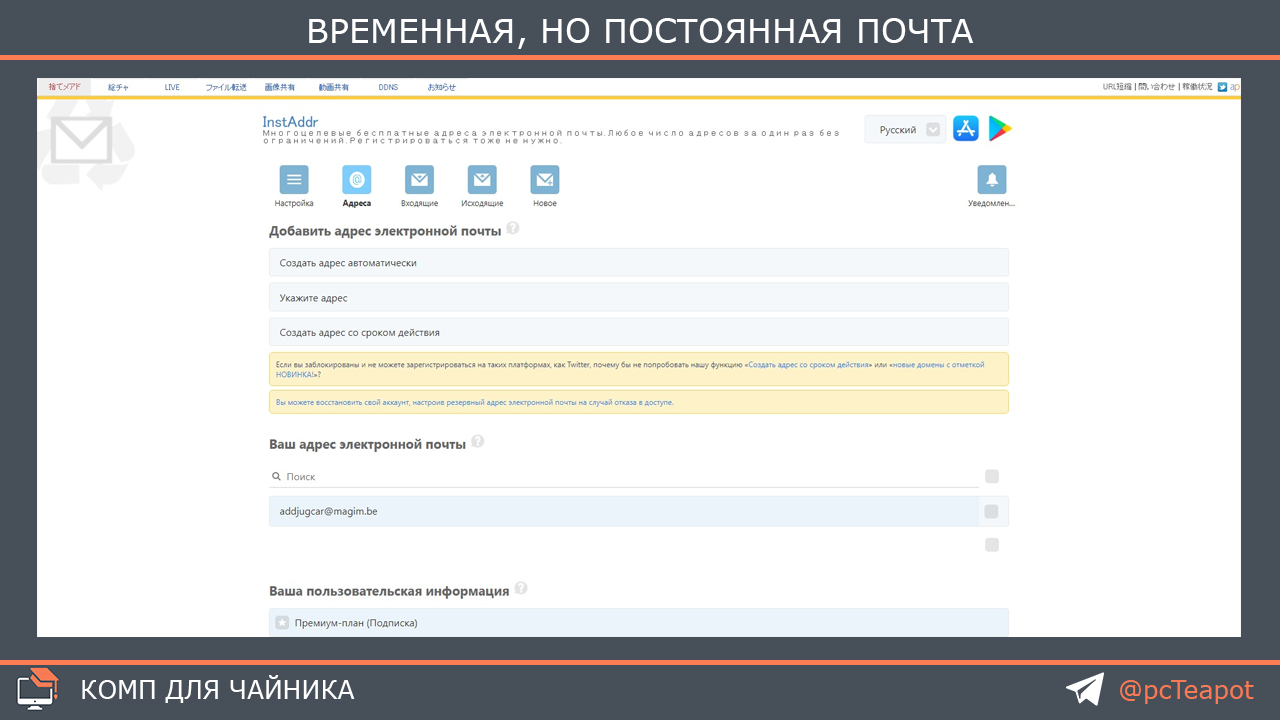Image resolution: width=1280 pixels, height=720 pixels.
Task: Follow the «Создать адрес со сроком действия» notice link
Action: coord(810,365)
